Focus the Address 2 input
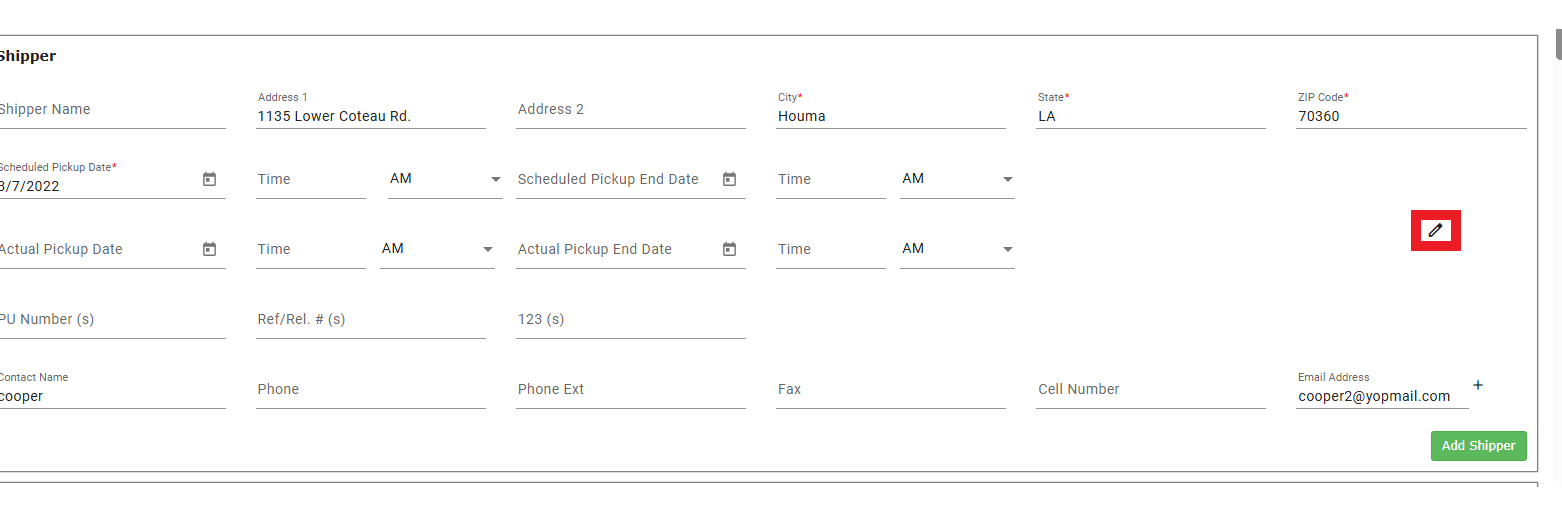 coord(630,110)
